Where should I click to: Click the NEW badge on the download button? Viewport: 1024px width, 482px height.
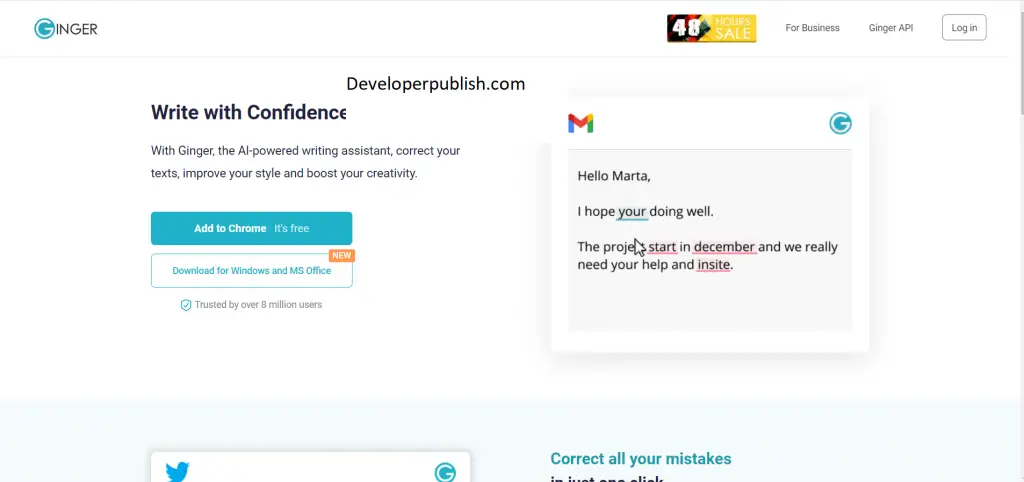[x=342, y=255]
